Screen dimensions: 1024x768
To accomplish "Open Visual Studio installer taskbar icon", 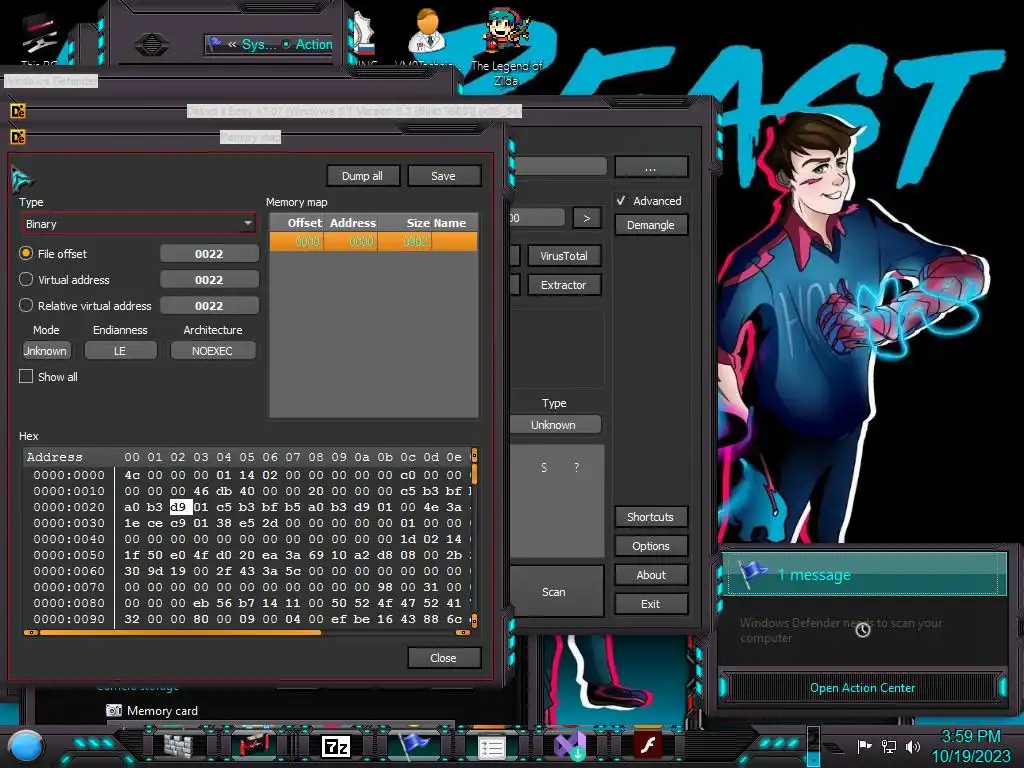I will pyautogui.click(x=570, y=746).
